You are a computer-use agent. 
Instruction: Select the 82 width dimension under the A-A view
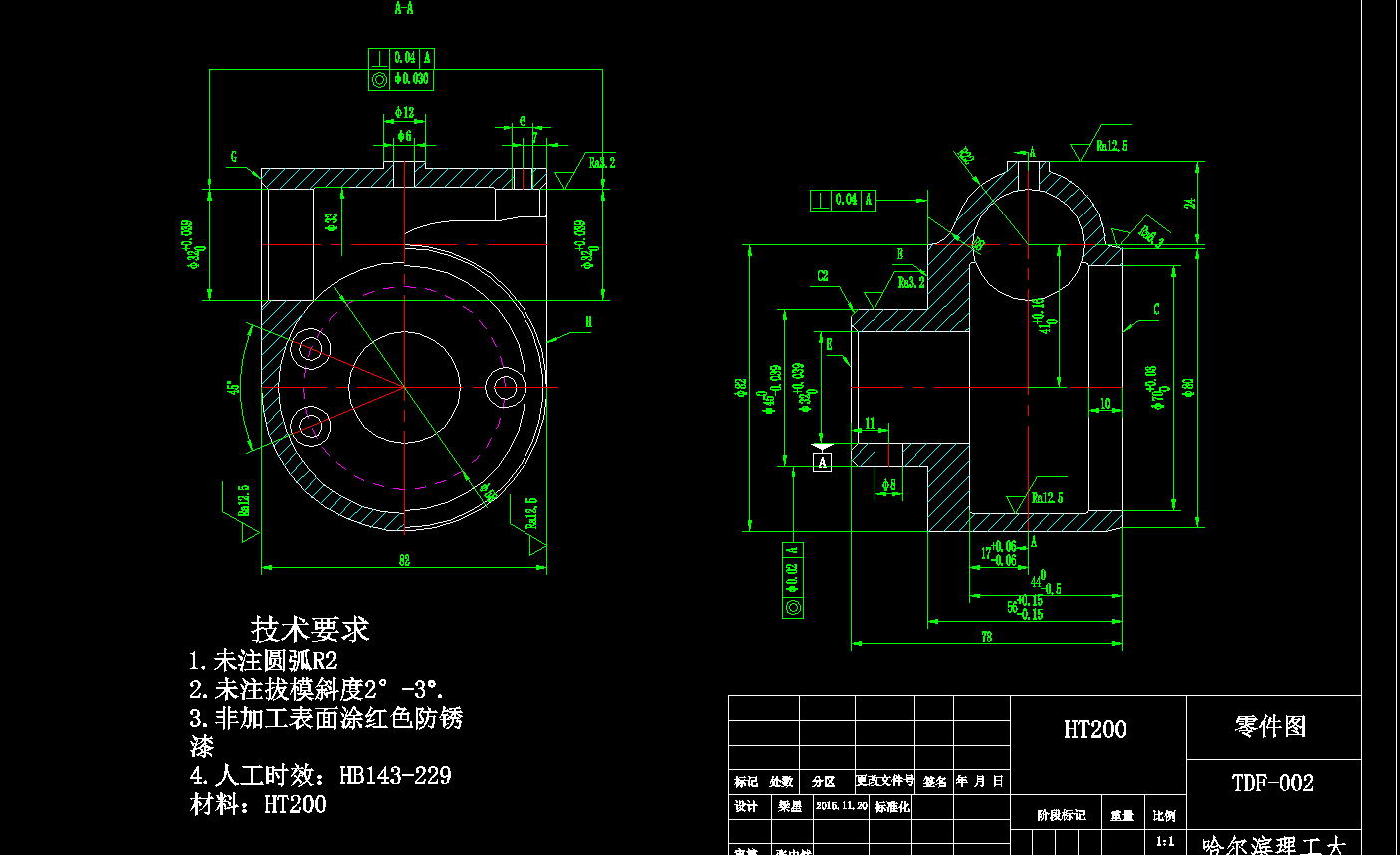pyautogui.click(x=404, y=561)
